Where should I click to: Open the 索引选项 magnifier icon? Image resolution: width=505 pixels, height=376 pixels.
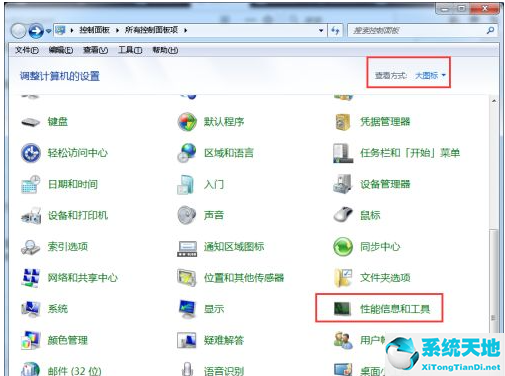(31, 247)
